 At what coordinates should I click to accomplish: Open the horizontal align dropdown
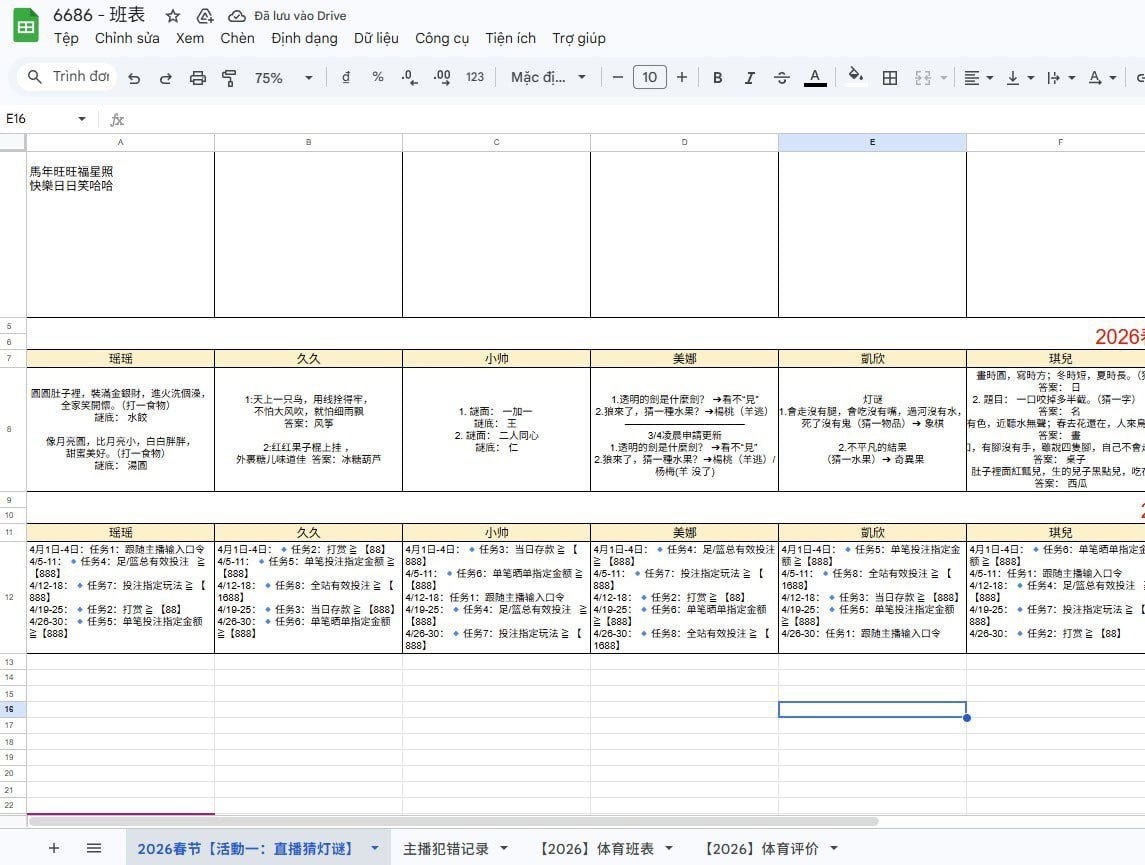point(978,78)
